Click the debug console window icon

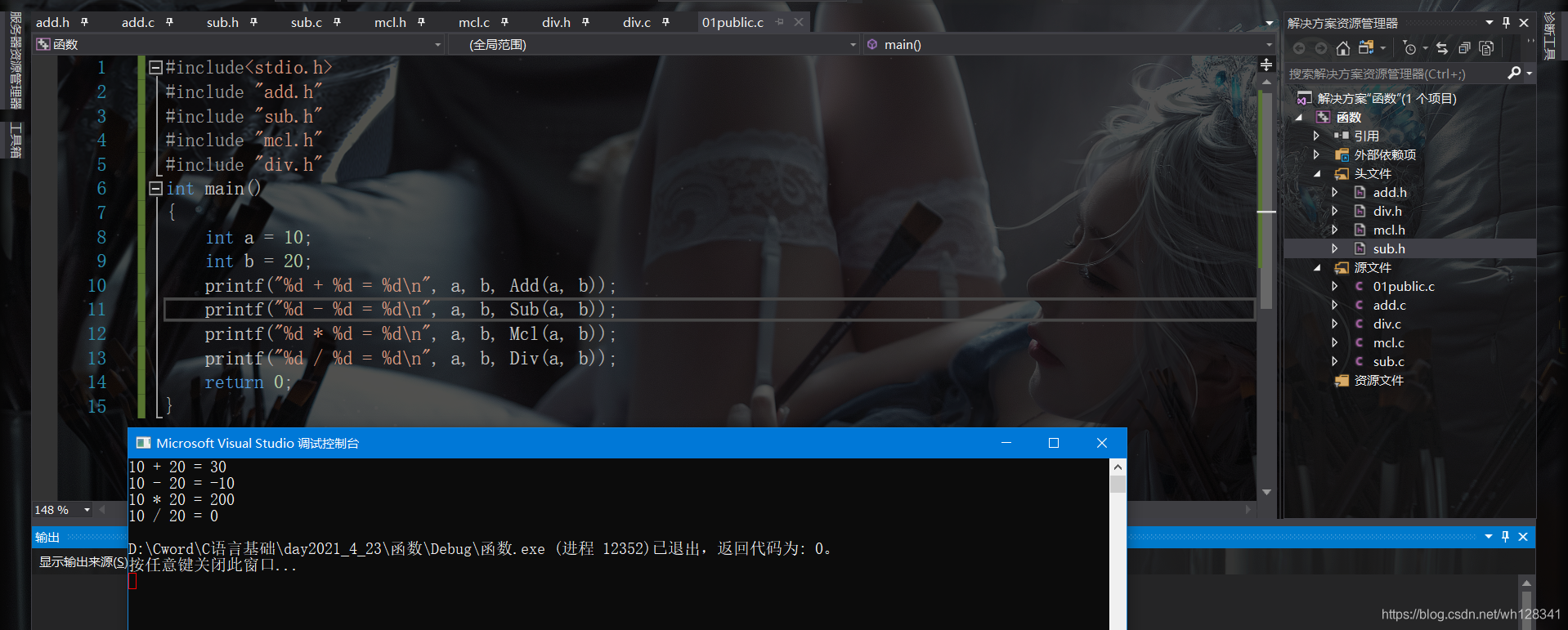click(143, 443)
